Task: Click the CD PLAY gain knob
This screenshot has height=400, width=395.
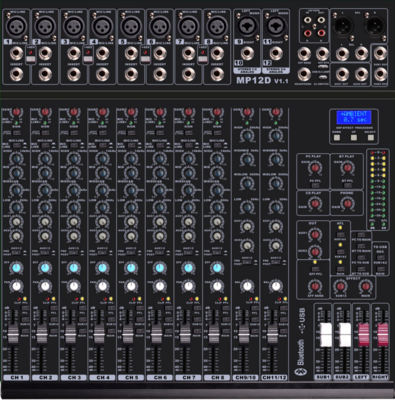Action: coord(315,203)
